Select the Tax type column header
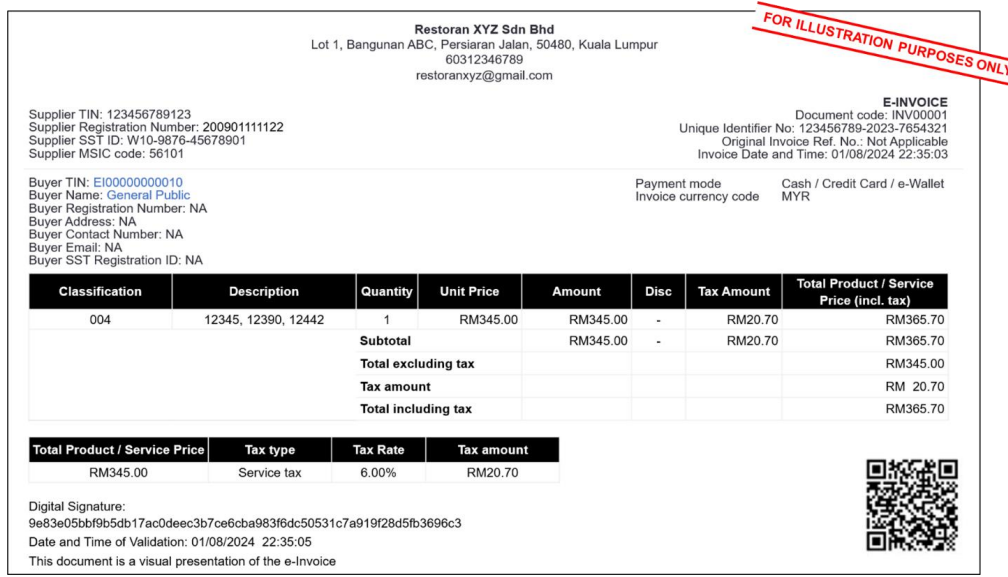 coord(270,450)
